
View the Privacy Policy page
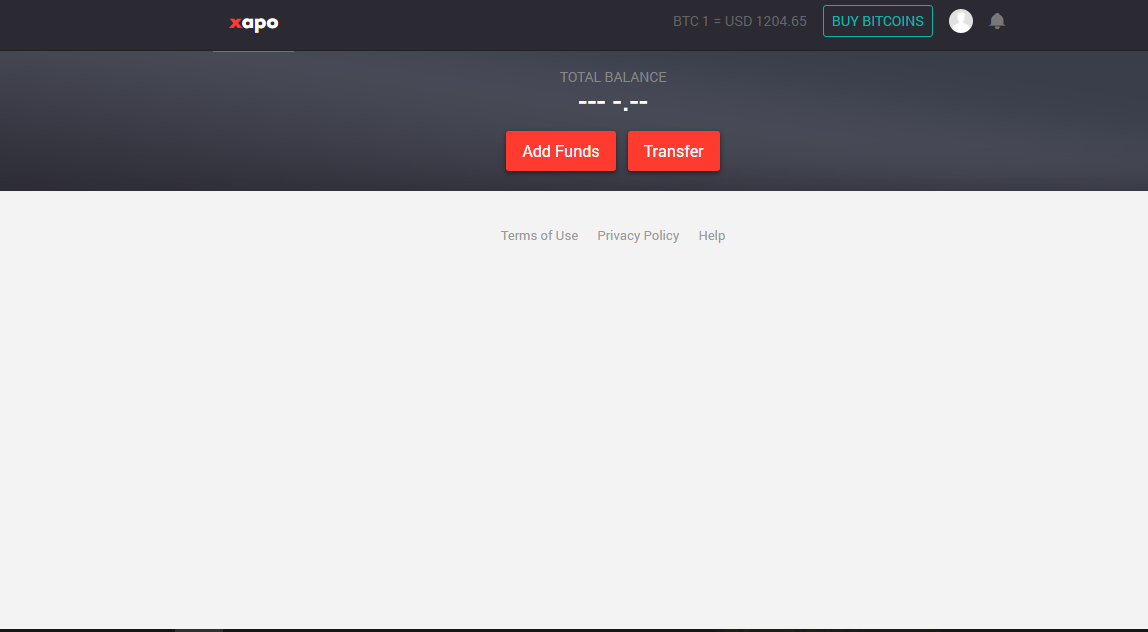(638, 236)
